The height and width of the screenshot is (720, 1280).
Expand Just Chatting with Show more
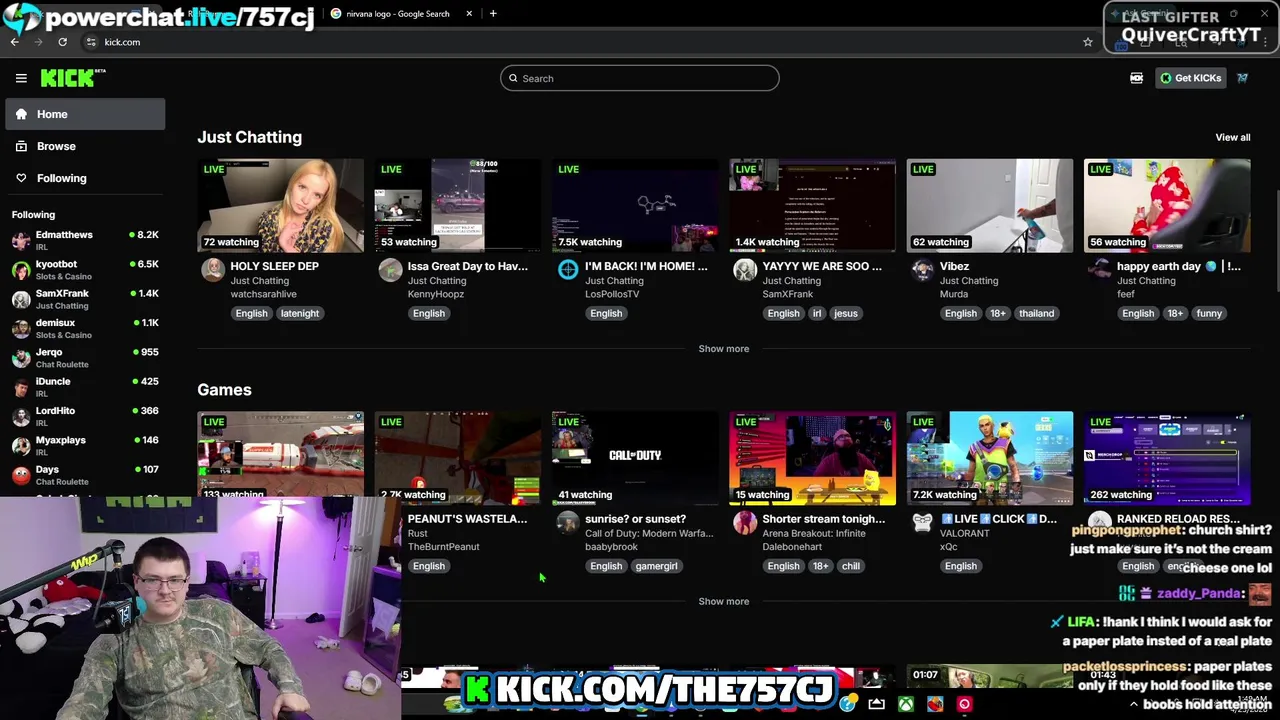pos(723,348)
